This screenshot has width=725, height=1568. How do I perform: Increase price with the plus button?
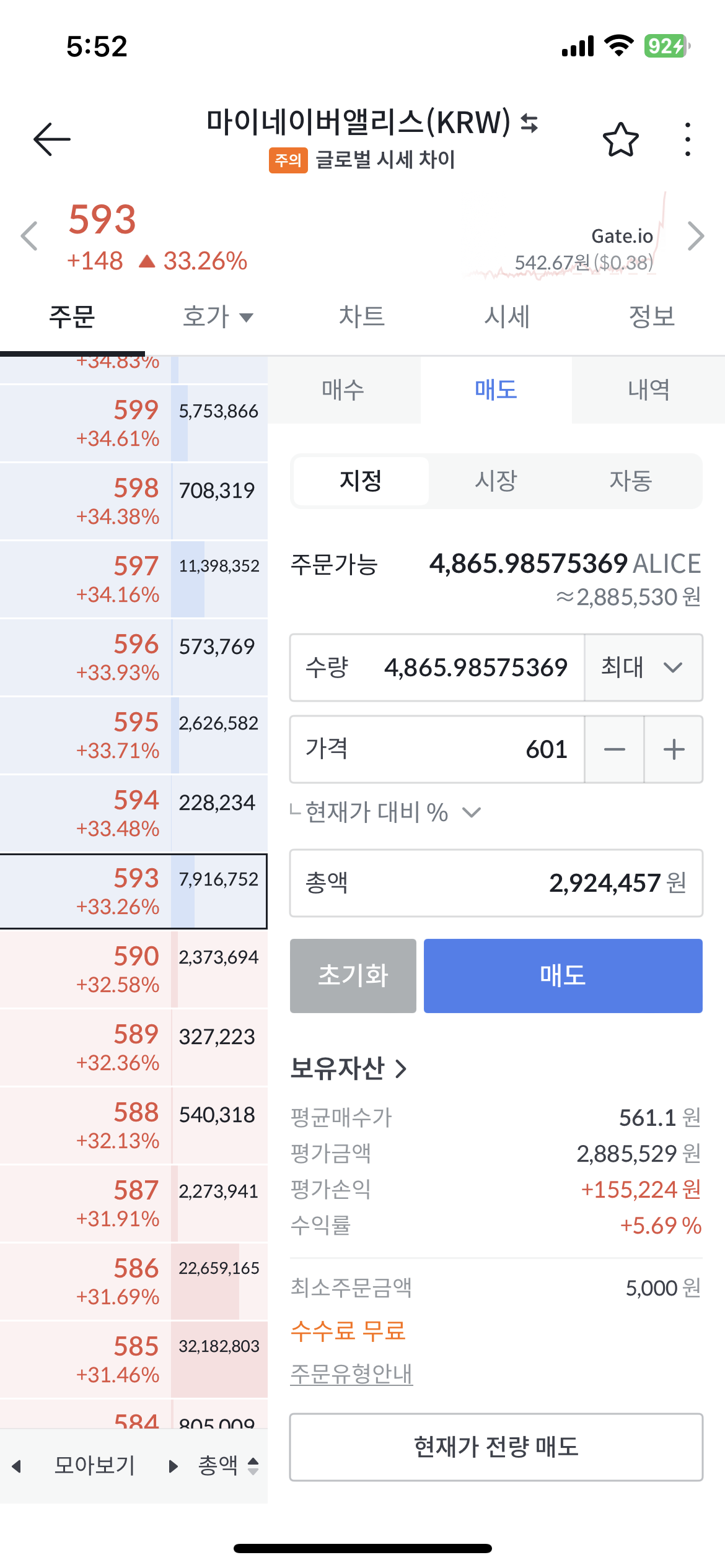674,749
